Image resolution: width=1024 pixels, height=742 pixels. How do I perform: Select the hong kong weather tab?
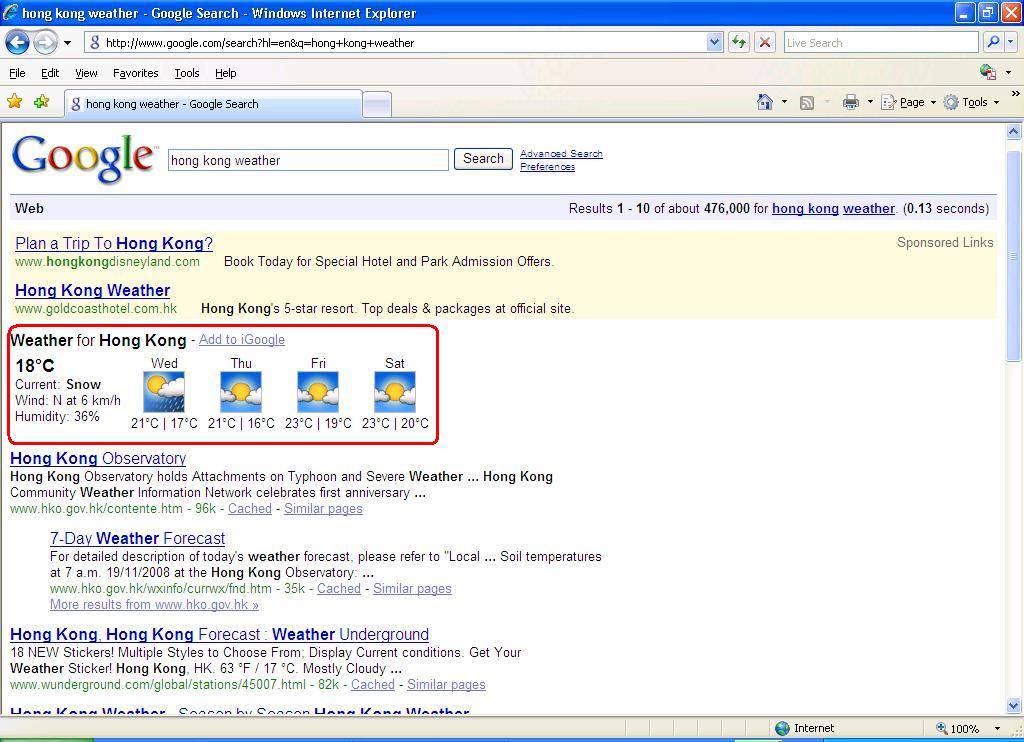point(213,104)
